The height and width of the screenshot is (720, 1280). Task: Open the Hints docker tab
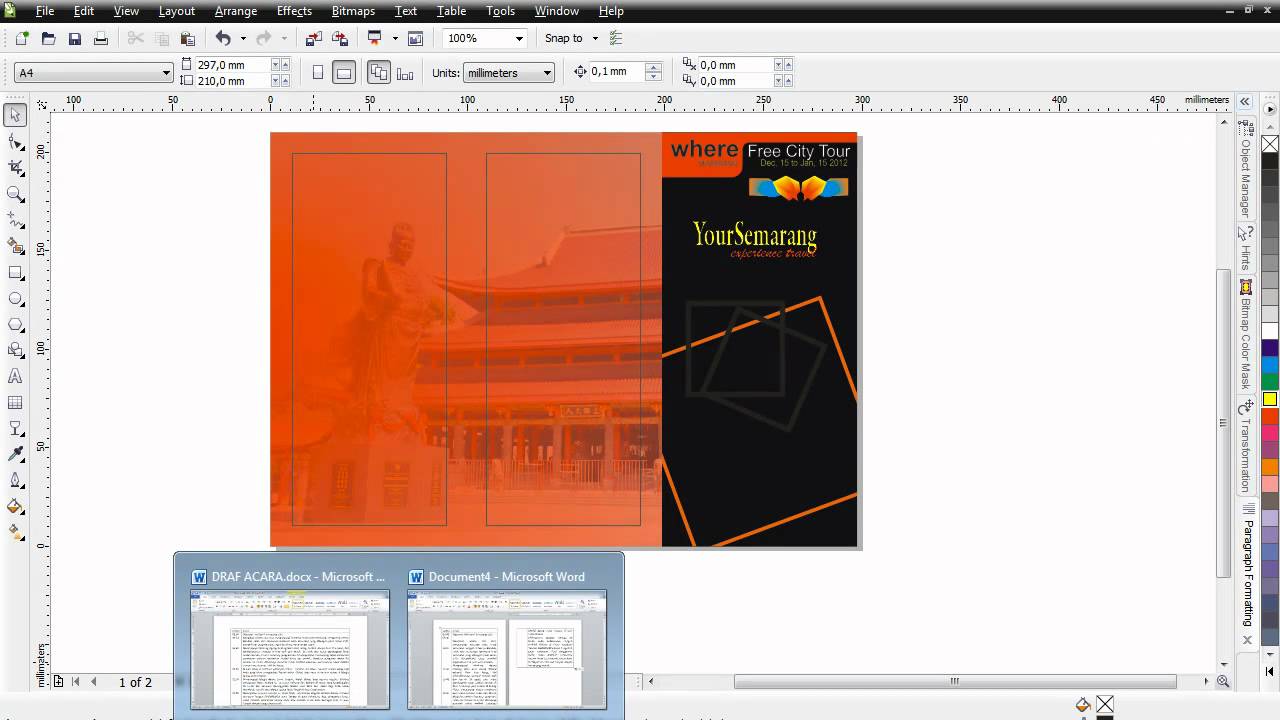coord(1246,248)
